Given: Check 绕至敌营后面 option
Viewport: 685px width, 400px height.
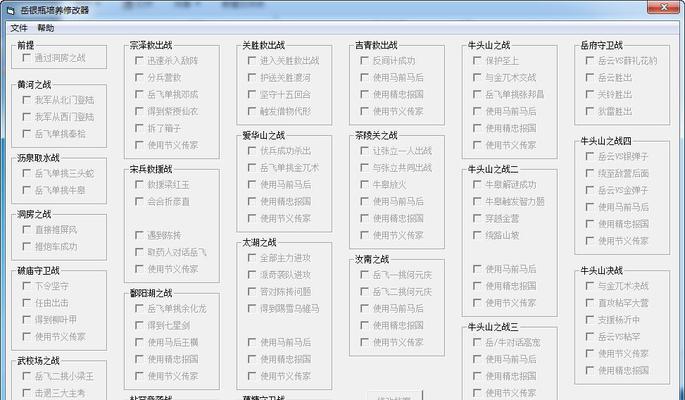Looking at the screenshot, I should pyautogui.click(x=590, y=173).
